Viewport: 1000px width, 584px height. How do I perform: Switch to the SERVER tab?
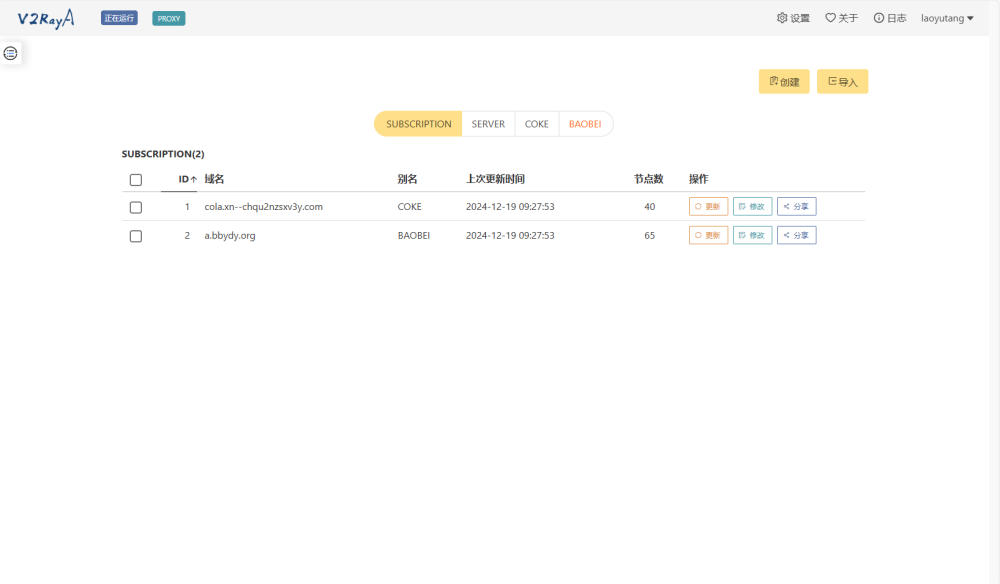click(x=488, y=123)
